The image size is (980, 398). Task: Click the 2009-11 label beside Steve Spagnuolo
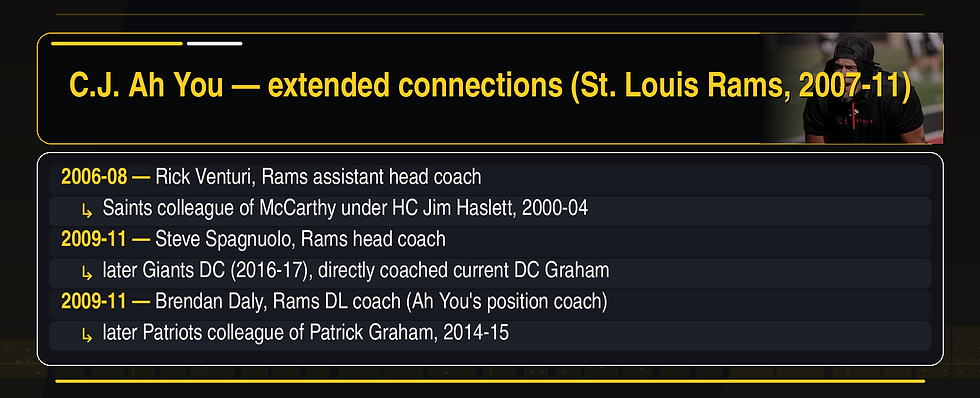[x=94, y=239]
